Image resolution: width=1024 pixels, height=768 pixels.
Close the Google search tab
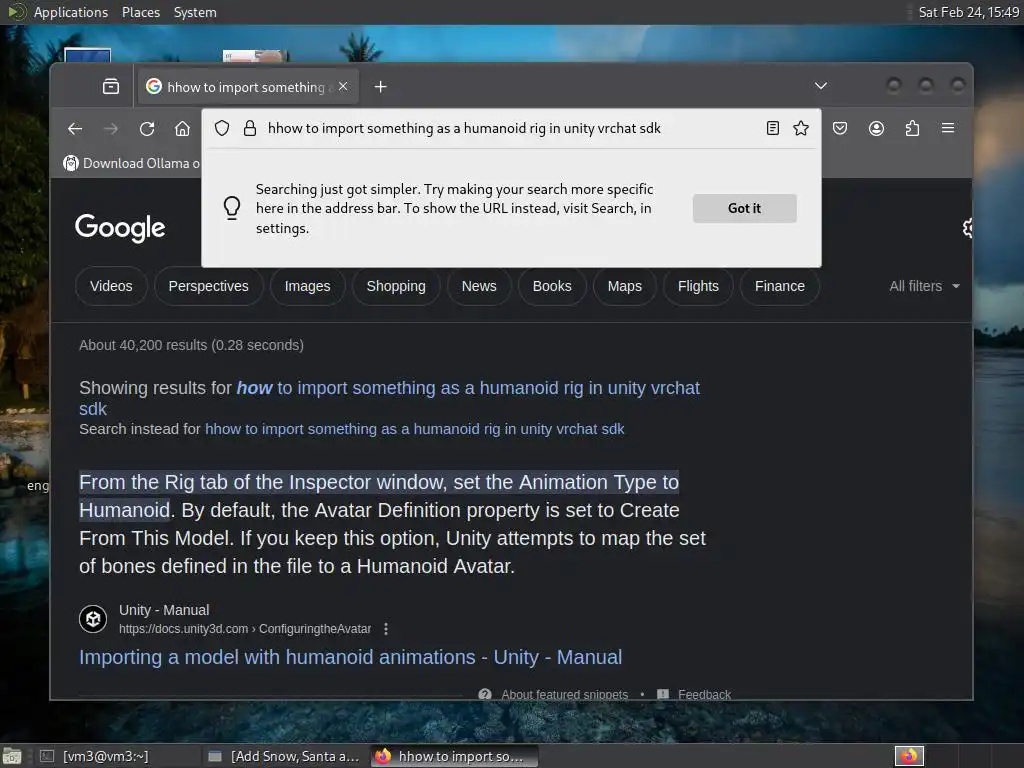coord(343,86)
